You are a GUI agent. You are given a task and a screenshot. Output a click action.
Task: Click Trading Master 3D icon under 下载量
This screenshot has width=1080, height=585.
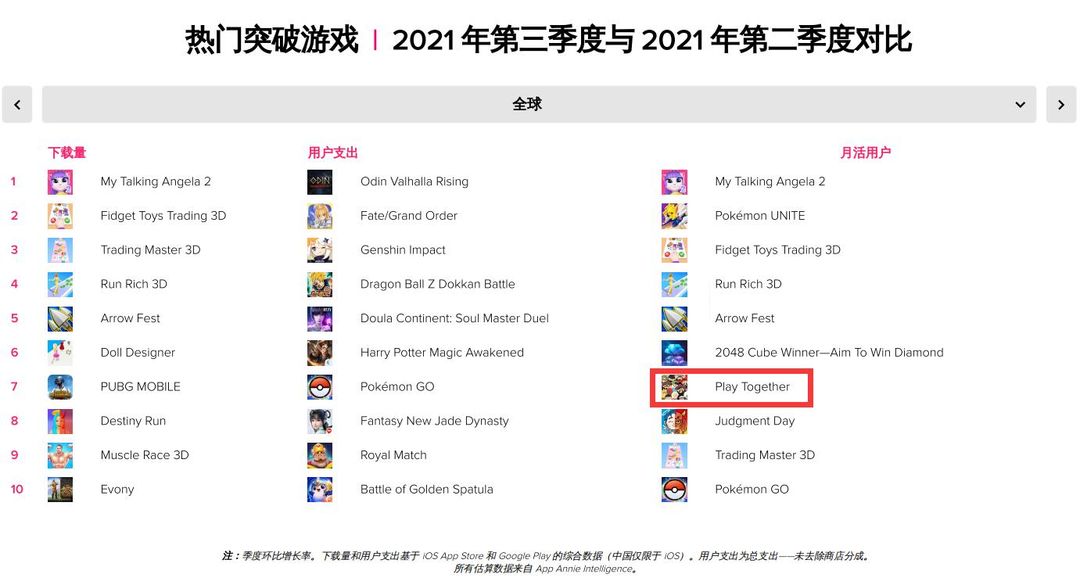60,250
